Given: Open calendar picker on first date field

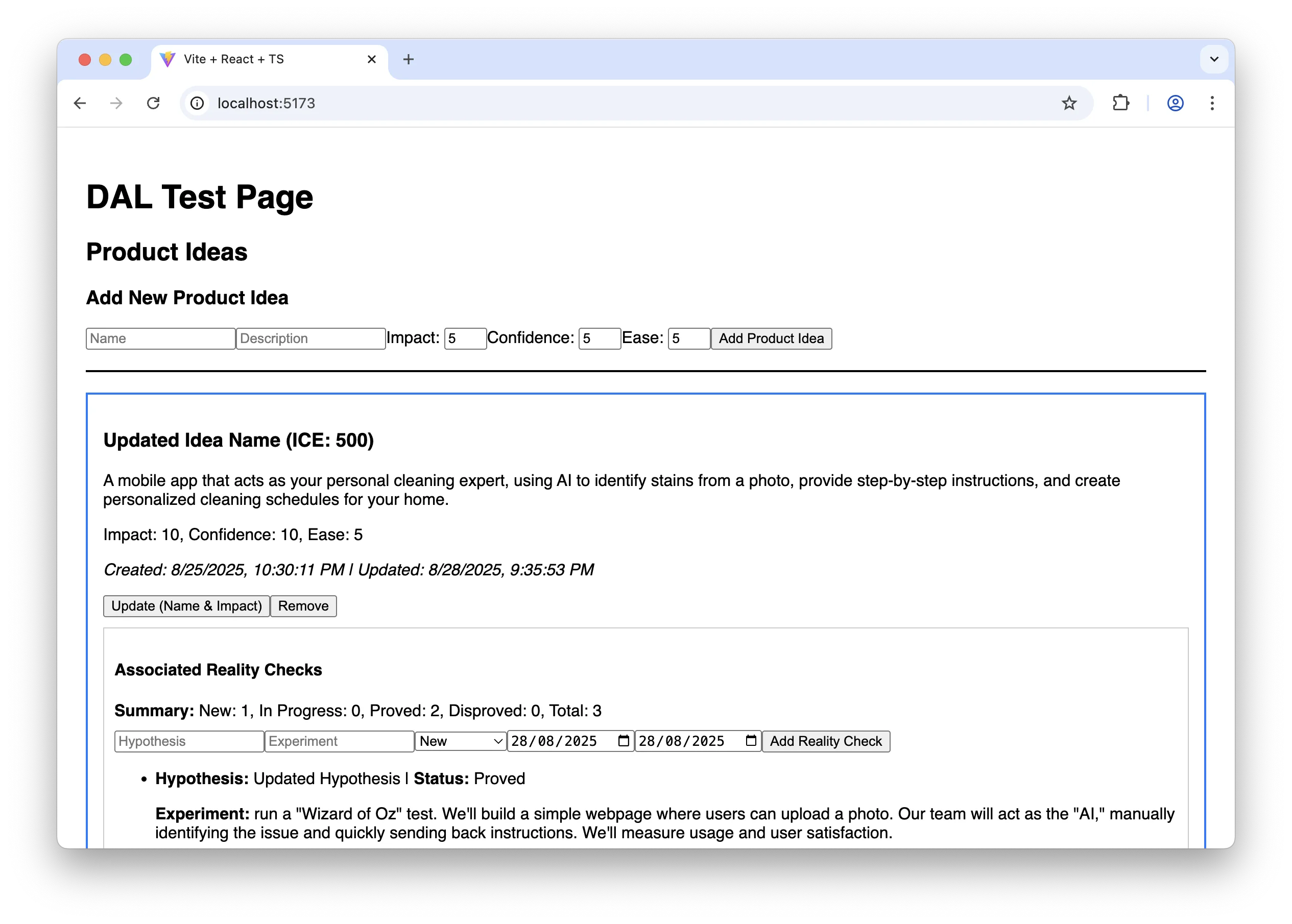Looking at the screenshot, I should point(623,741).
